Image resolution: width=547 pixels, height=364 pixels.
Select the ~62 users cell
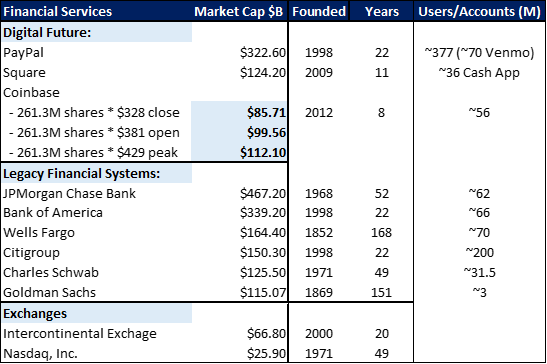tap(479, 193)
